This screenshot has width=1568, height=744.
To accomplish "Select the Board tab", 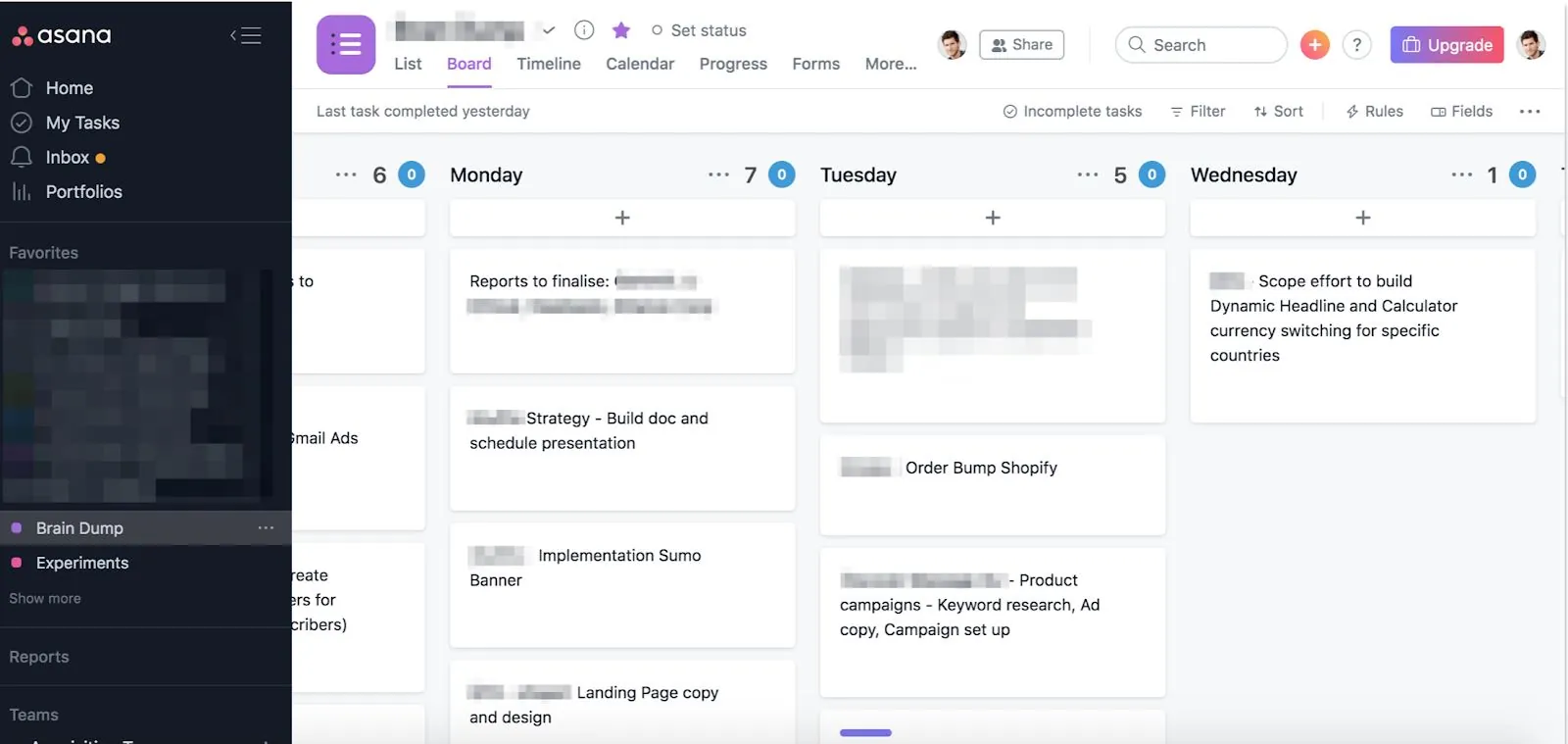I will coord(468,64).
